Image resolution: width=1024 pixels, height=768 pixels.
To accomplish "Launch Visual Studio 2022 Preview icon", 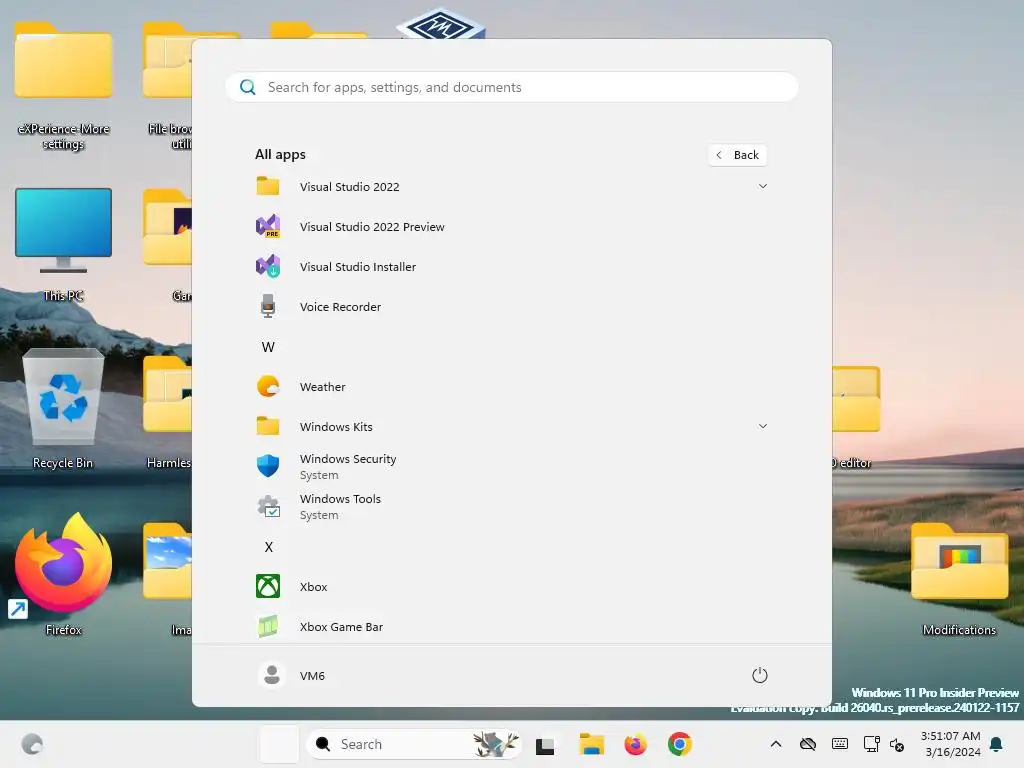I will point(268,227).
